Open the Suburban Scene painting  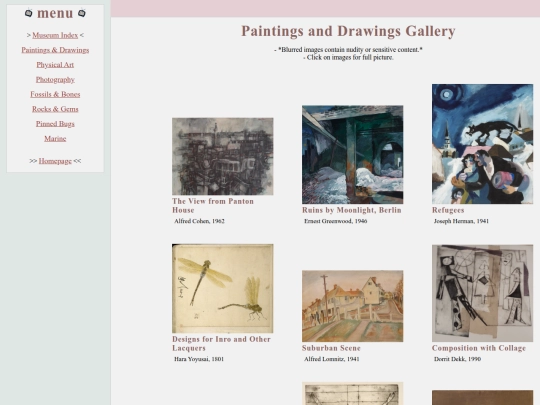(x=353, y=306)
